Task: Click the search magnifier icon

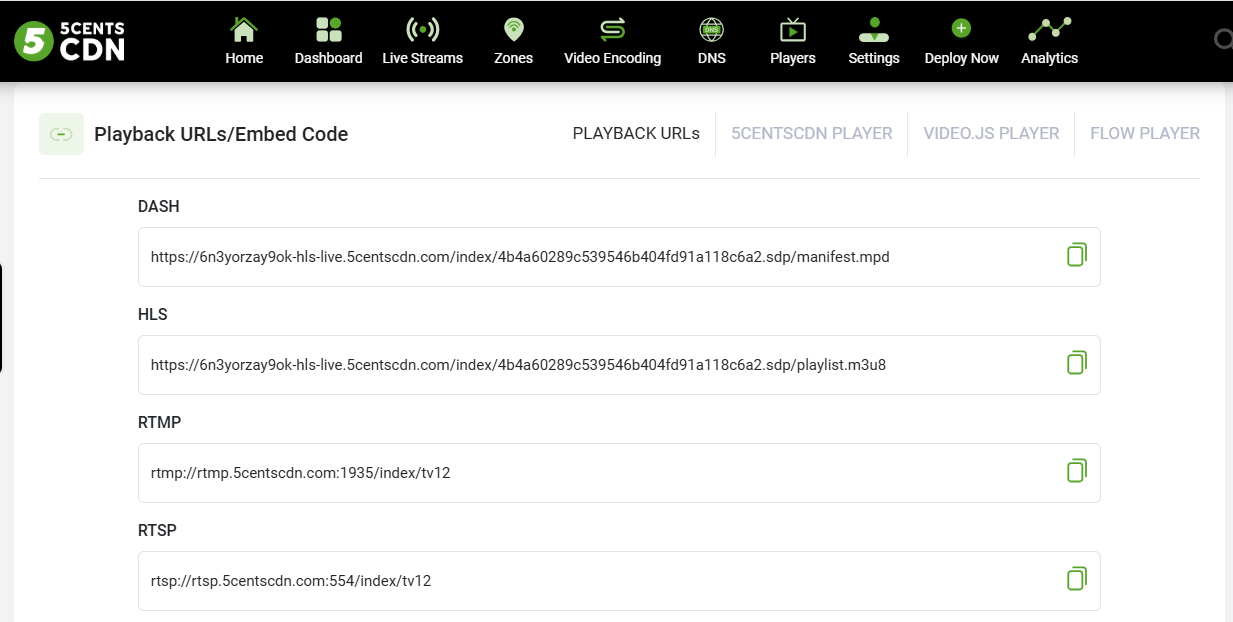Action: click(1223, 39)
